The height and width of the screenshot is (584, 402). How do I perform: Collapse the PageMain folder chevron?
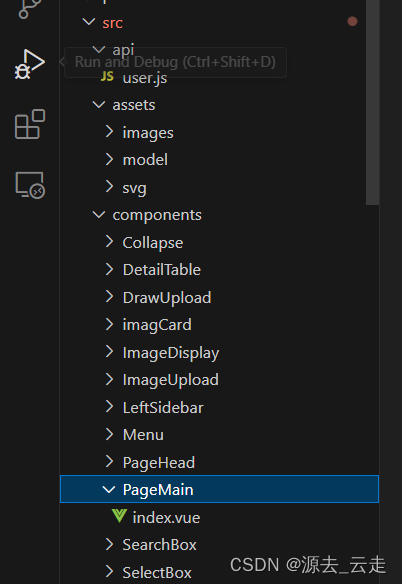pyautogui.click(x=109, y=489)
